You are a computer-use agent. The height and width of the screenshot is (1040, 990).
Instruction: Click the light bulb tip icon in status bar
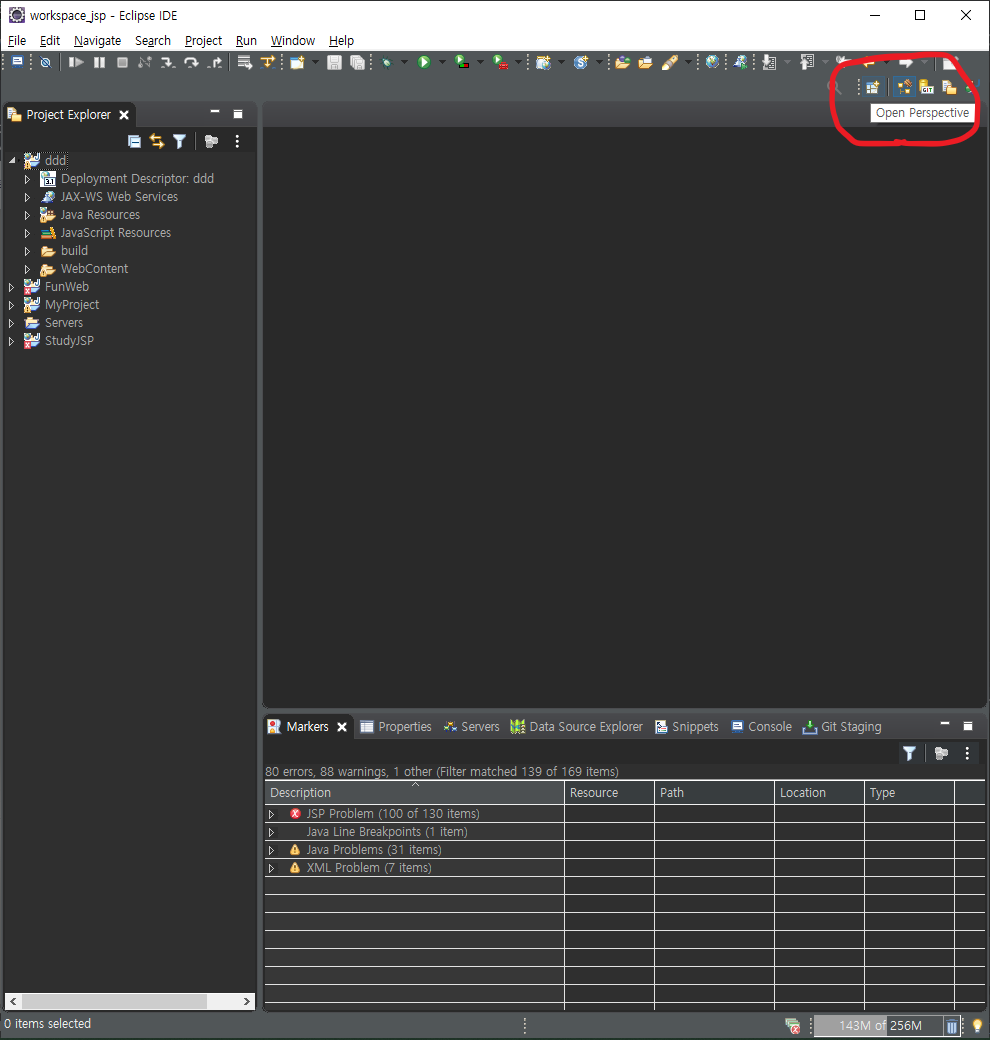point(977,1025)
